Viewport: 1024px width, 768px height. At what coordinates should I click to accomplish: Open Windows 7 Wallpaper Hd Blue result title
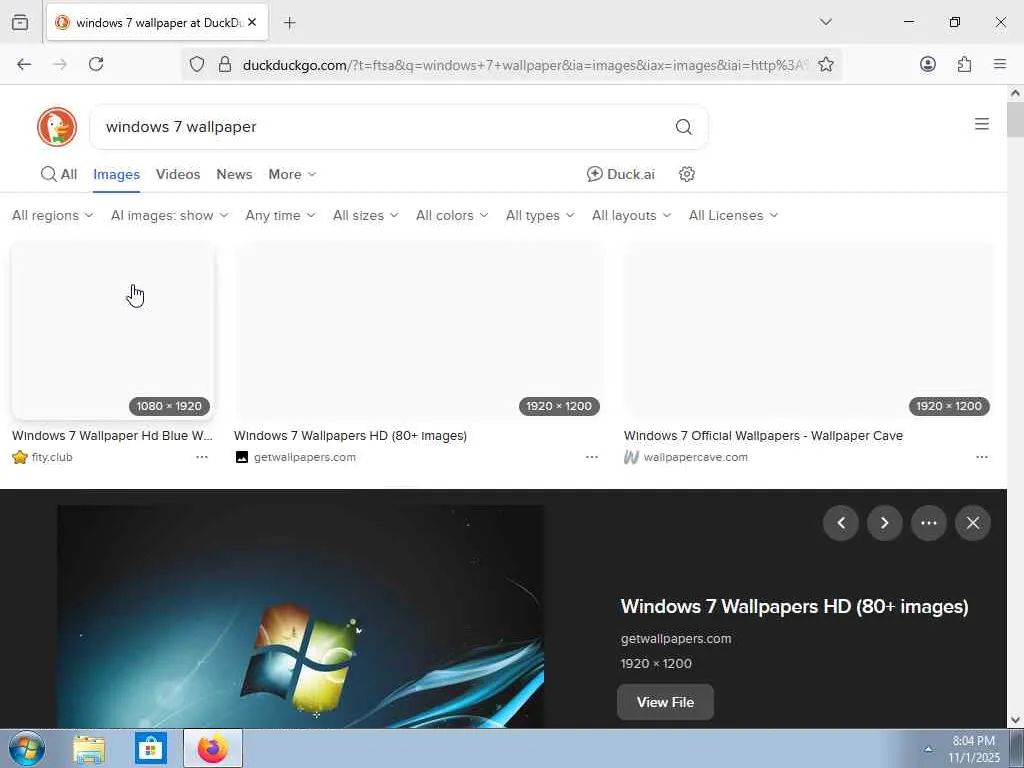(112, 436)
